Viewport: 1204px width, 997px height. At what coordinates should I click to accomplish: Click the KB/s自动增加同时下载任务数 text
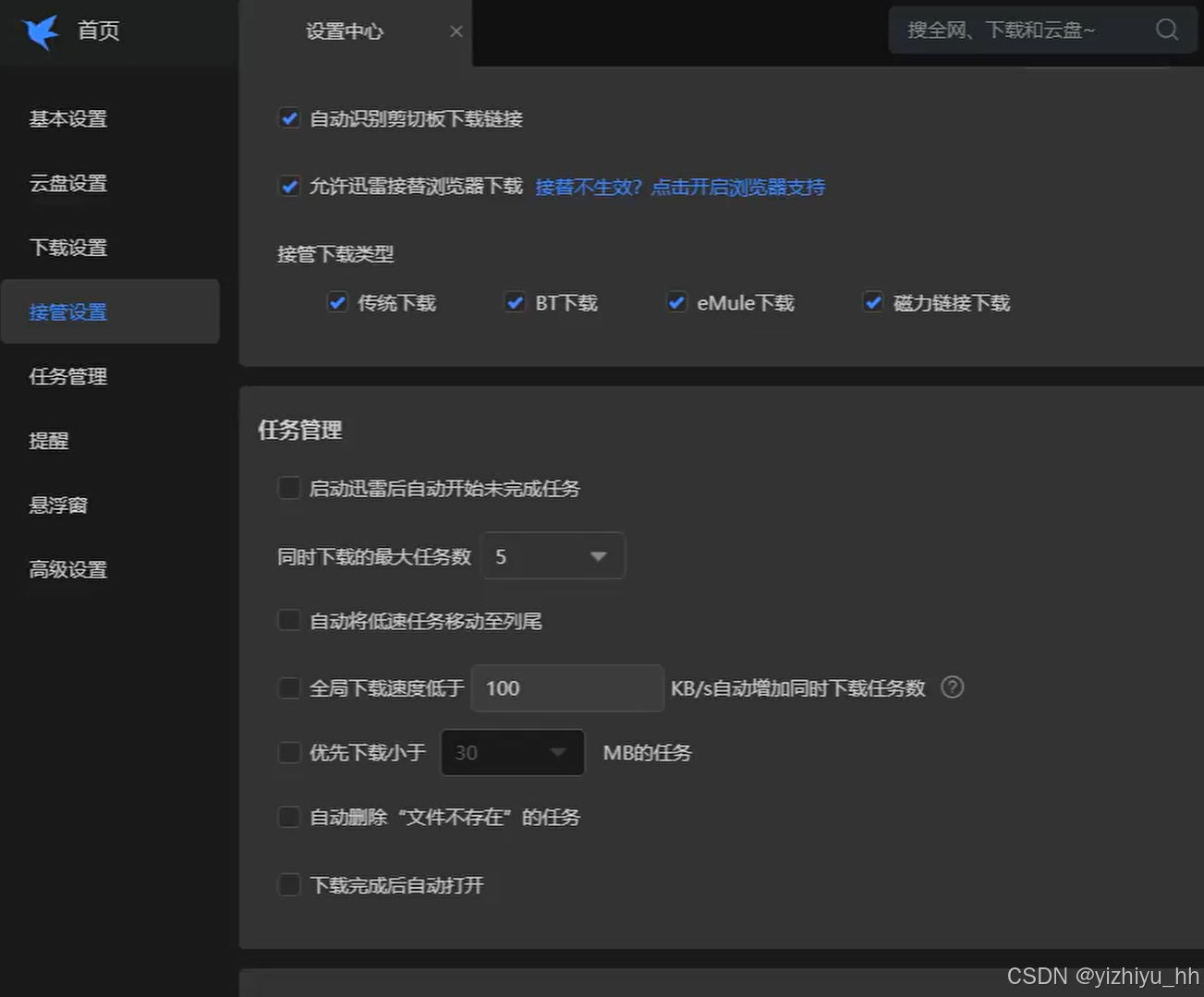[x=798, y=687]
